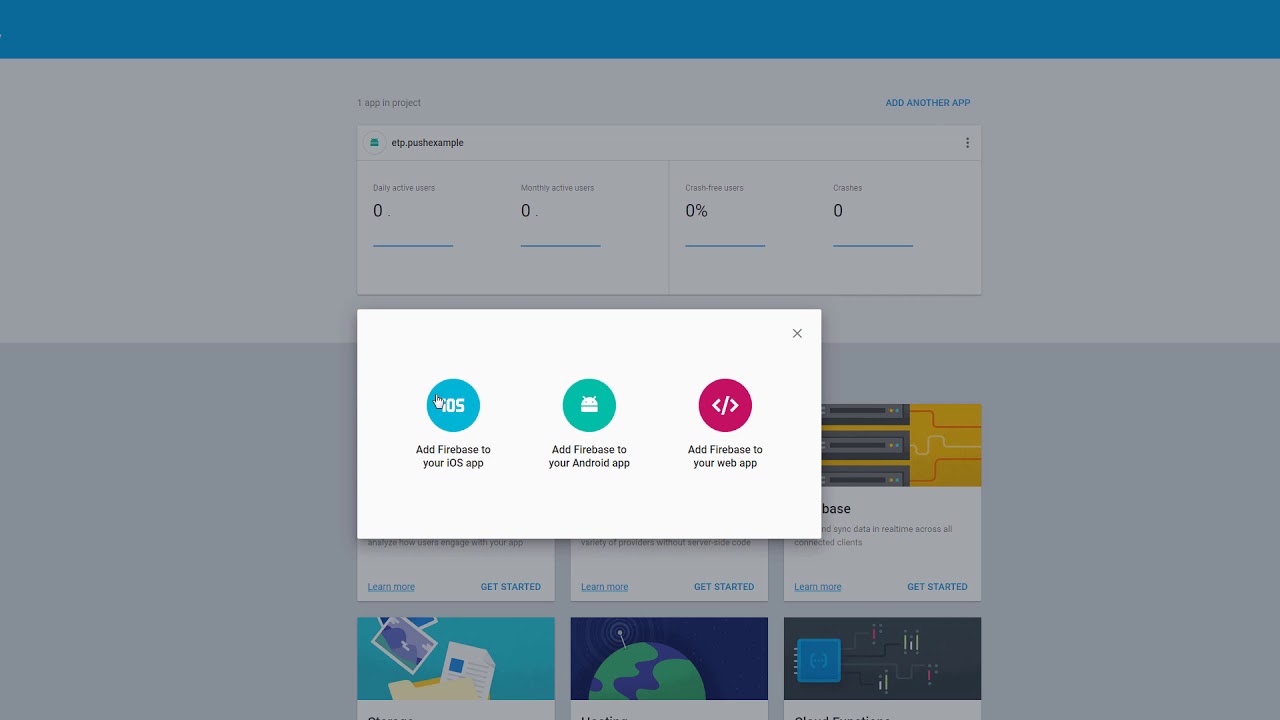Click Learn more in the analytics card

click(x=391, y=587)
